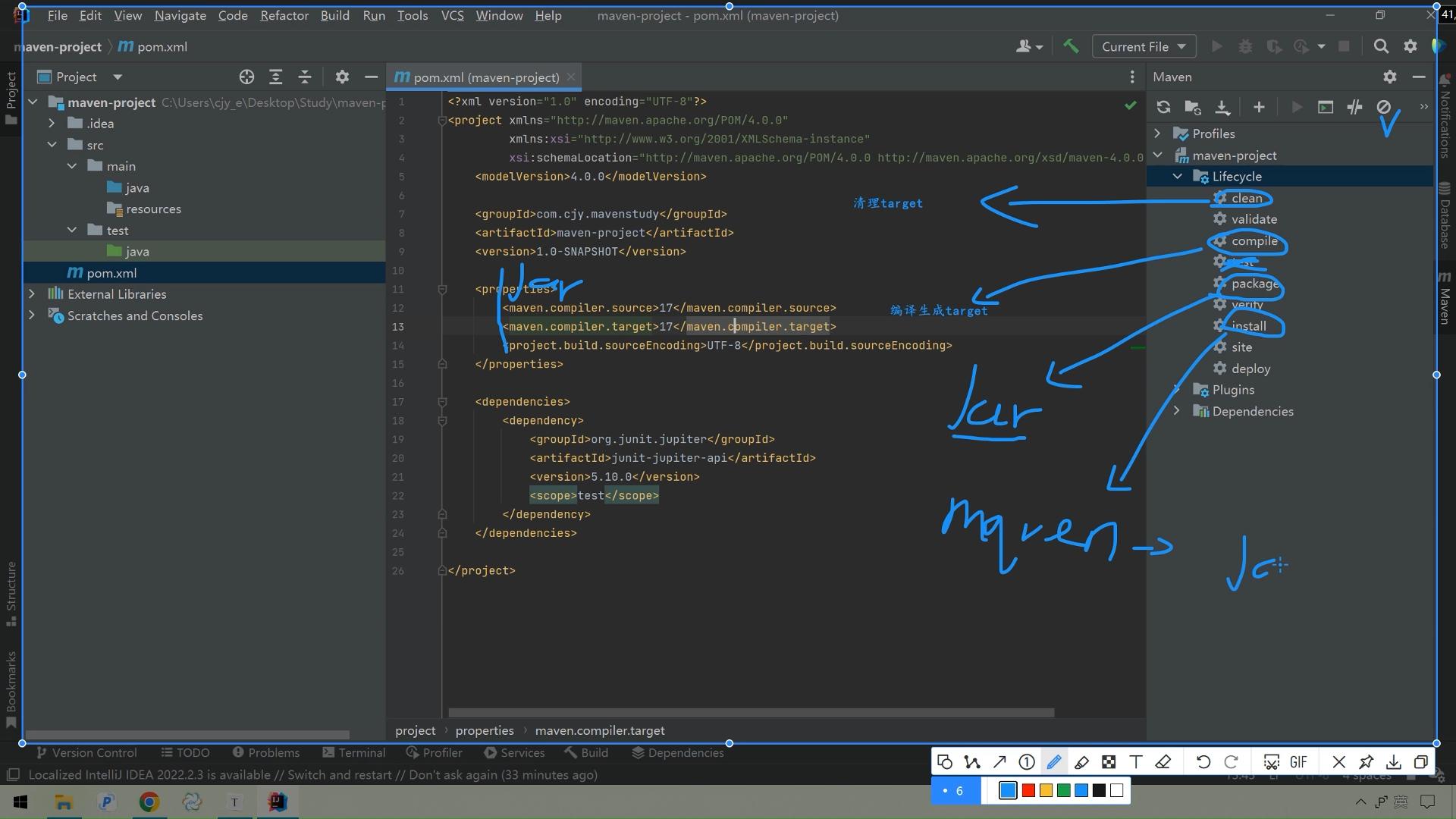The width and height of the screenshot is (1456, 819).
Task: Select the polyline annotation tool
Action: pos(972,762)
